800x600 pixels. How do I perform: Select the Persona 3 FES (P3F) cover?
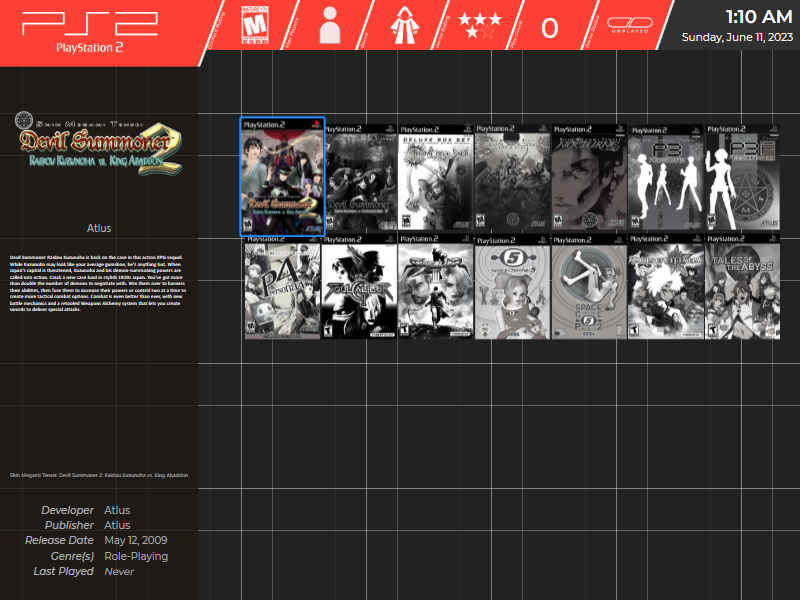coord(742,177)
